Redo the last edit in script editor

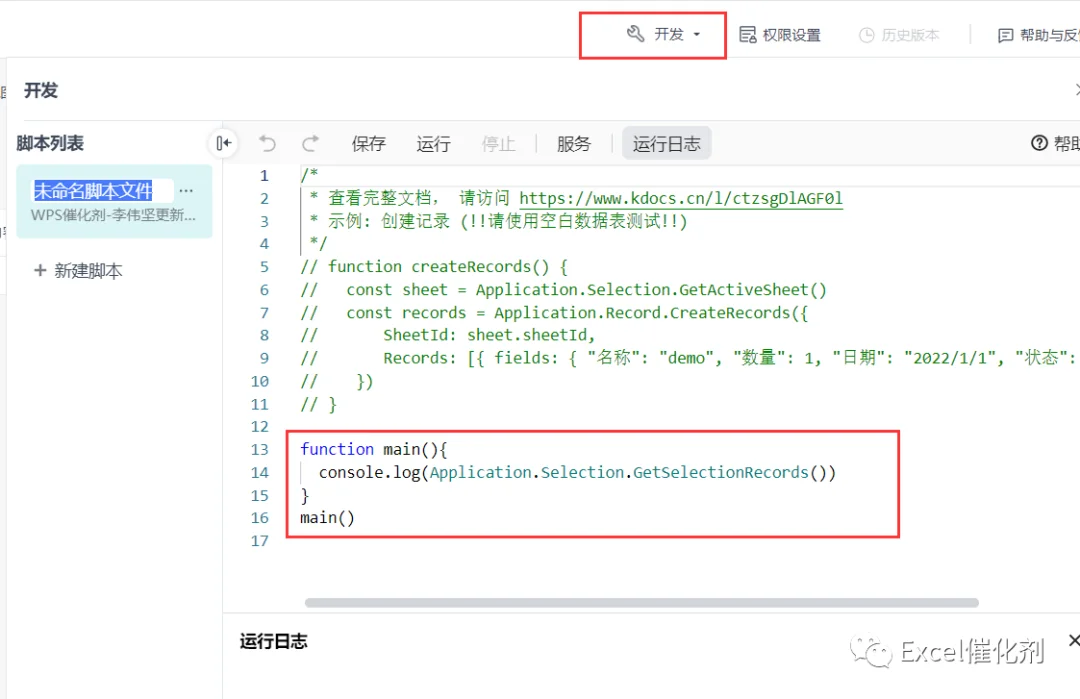311,143
